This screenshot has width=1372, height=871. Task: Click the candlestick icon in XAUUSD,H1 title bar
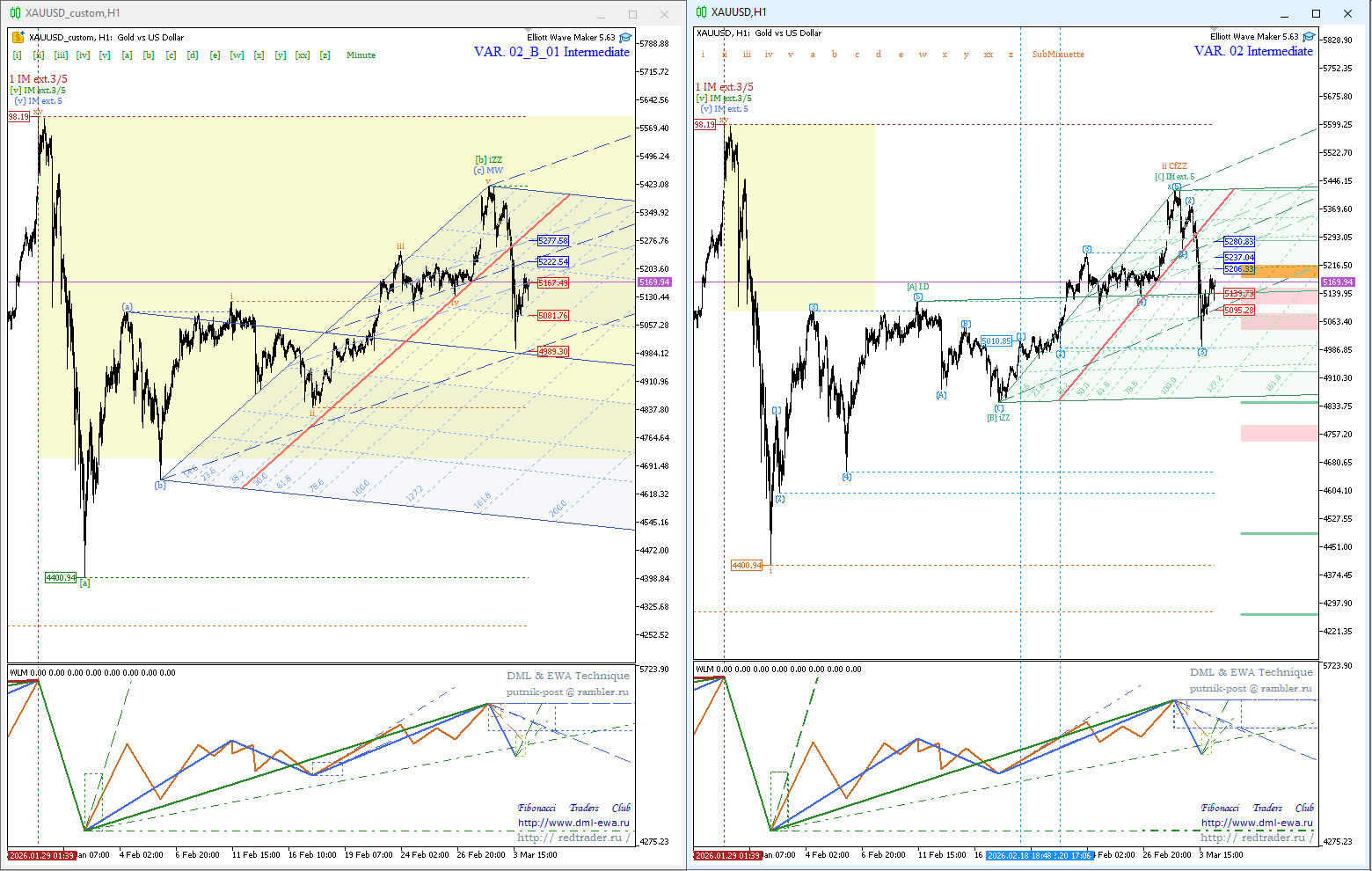click(x=701, y=12)
